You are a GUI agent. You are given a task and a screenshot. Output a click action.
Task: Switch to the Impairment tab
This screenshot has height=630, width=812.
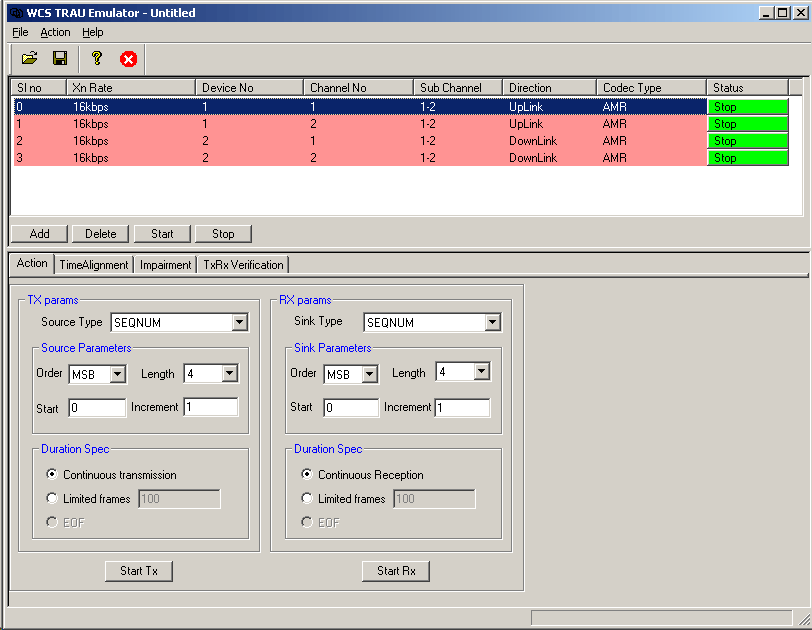click(166, 265)
